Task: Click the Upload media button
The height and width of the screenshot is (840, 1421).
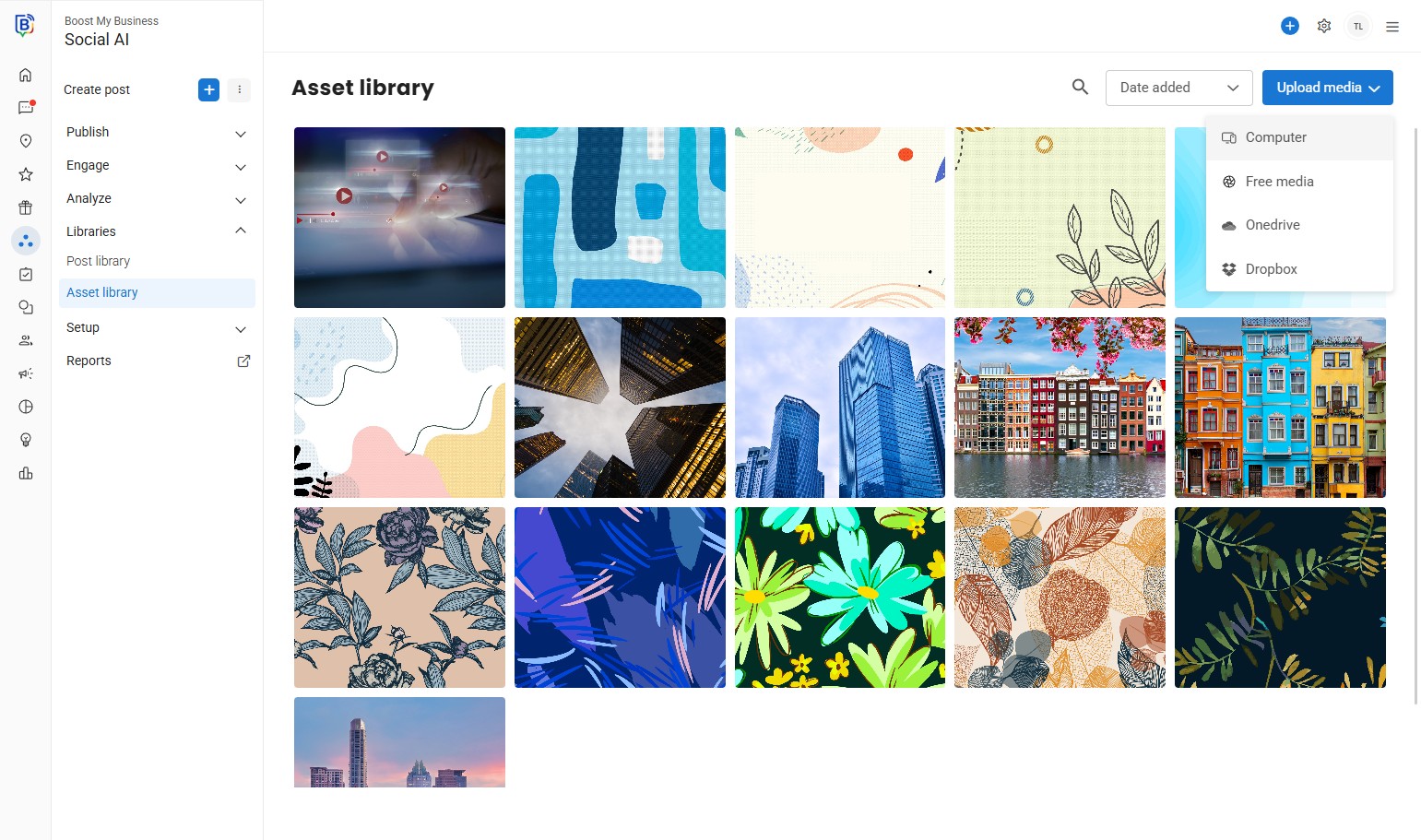Action: [1327, 88]
